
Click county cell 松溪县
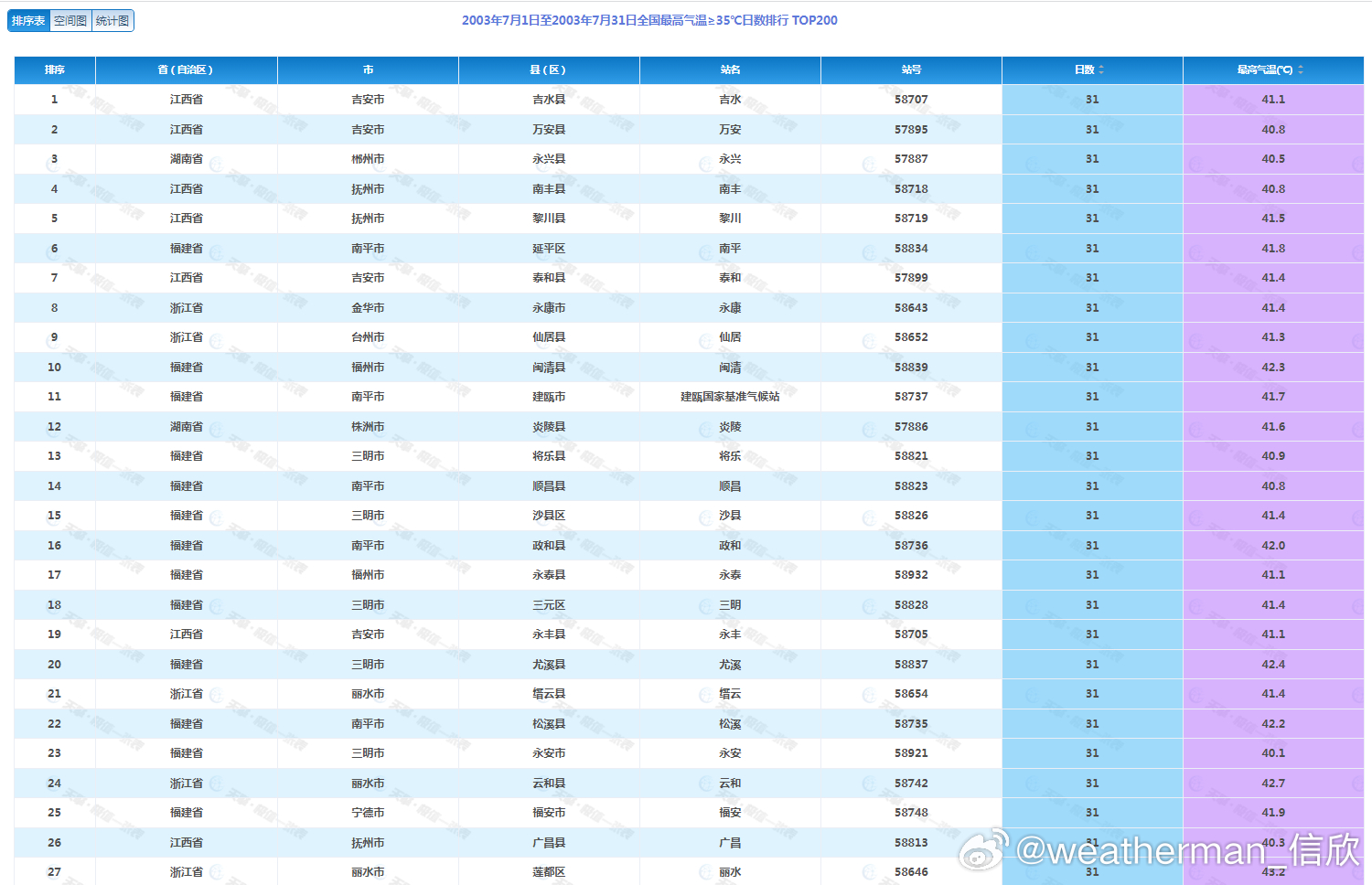[x=549, y=723]
